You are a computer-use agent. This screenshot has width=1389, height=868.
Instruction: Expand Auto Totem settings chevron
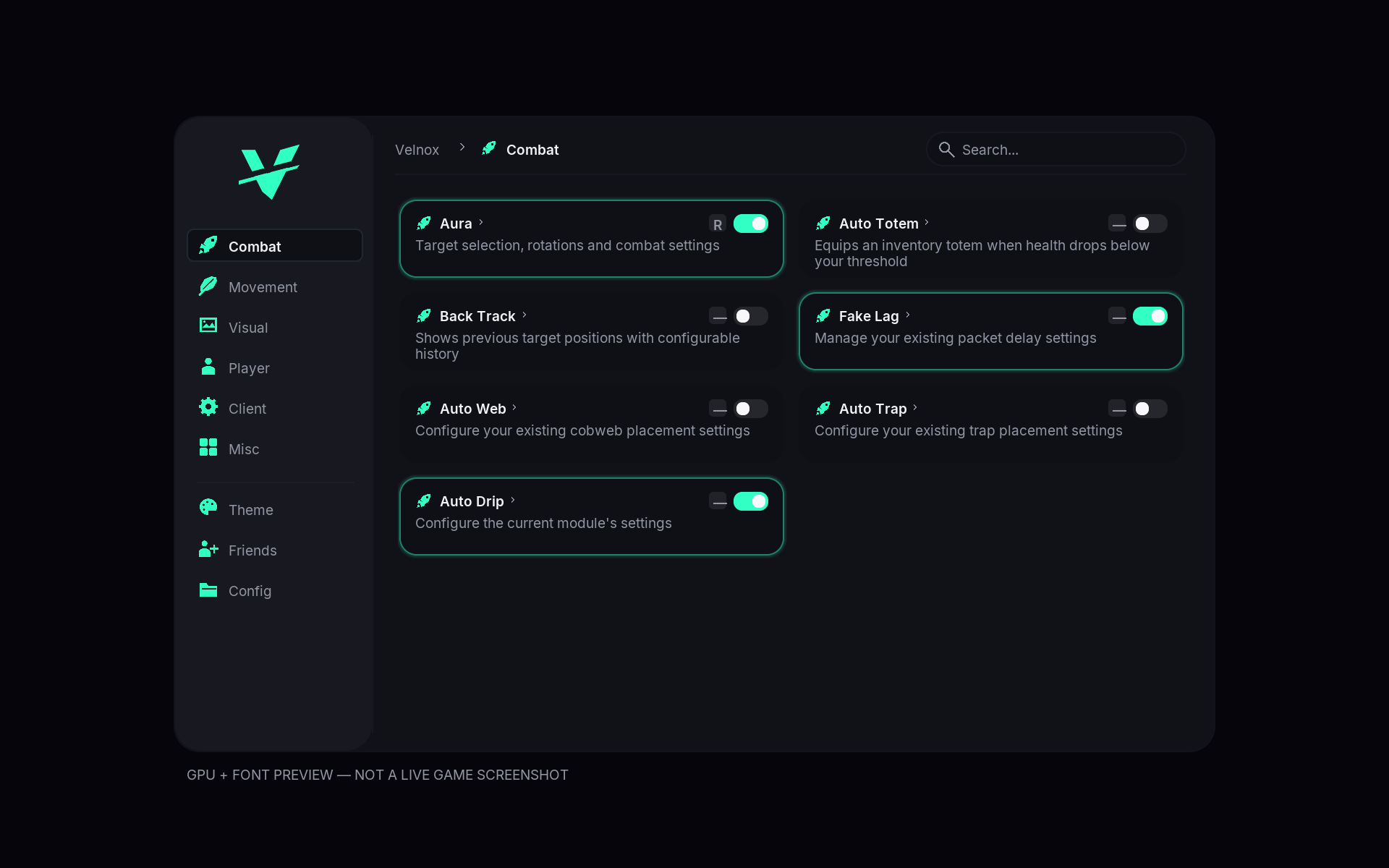pyautogui.click(x=927, y=223)
